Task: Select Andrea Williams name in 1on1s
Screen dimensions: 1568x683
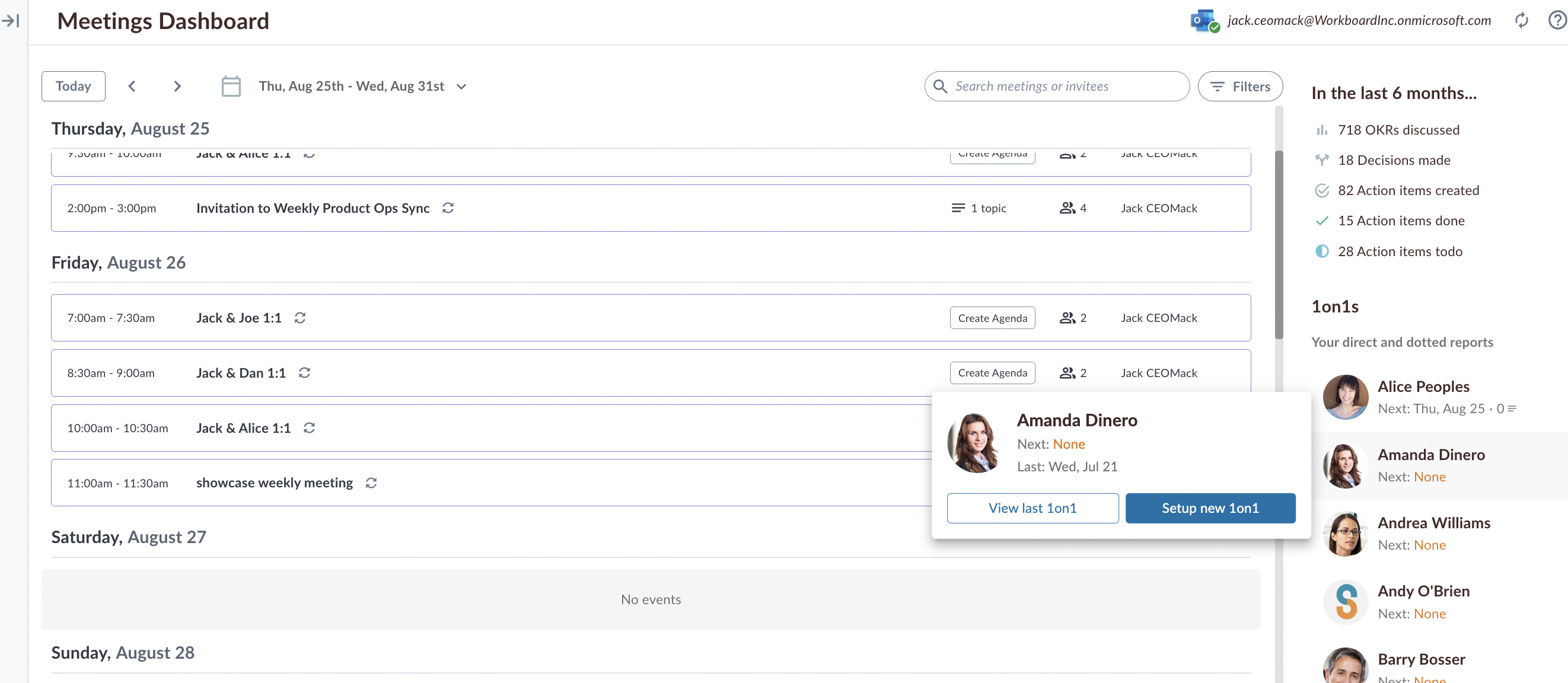Action: (1434, 523)
